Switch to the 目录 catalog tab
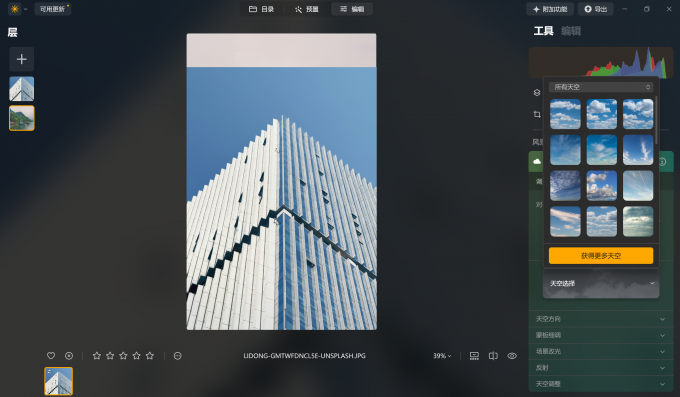 pos(262,9)
